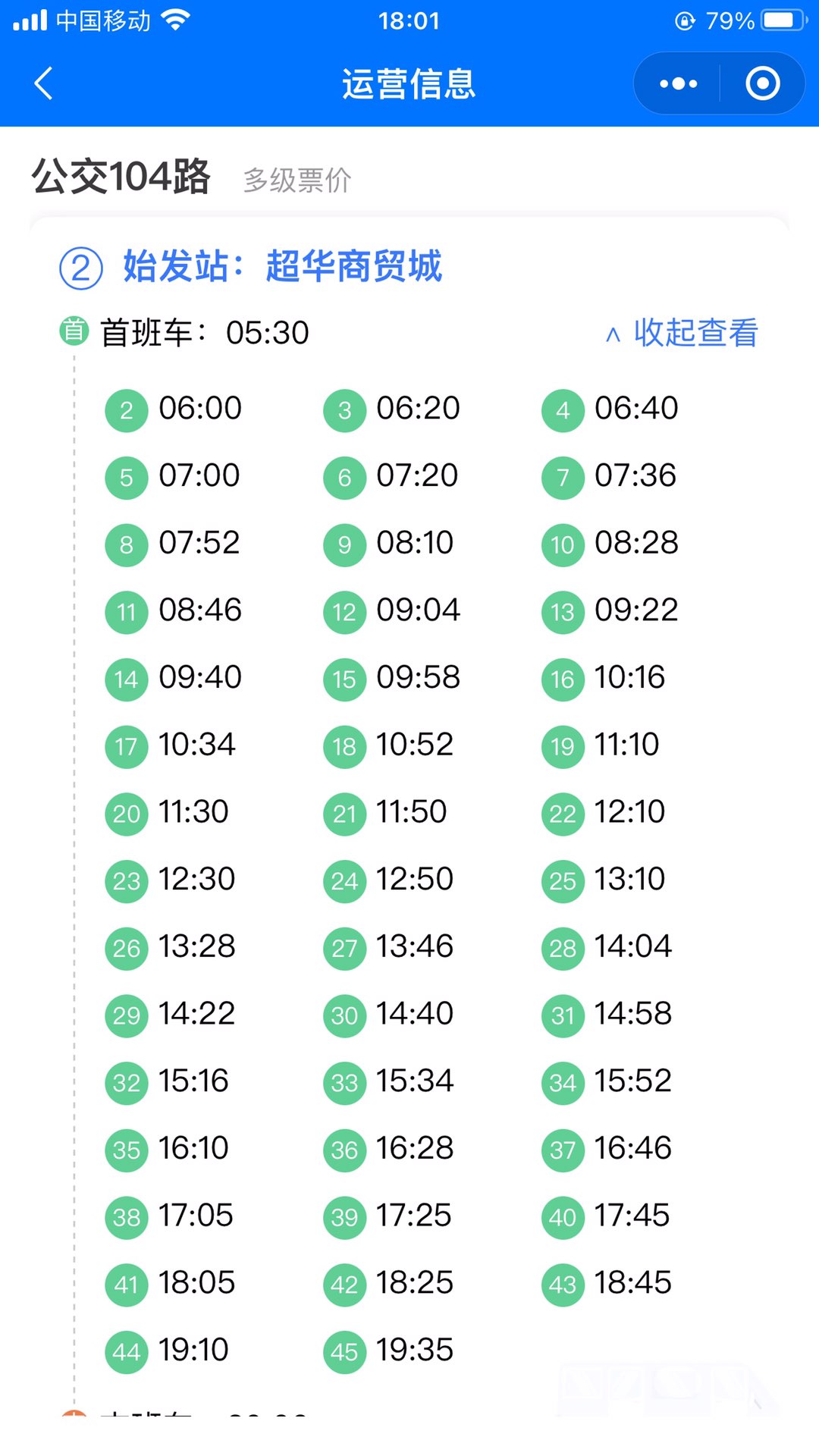819x1456 pixels.
Task: Tap the 始发站：超华商贸城 heading
Action: [282, 267]
